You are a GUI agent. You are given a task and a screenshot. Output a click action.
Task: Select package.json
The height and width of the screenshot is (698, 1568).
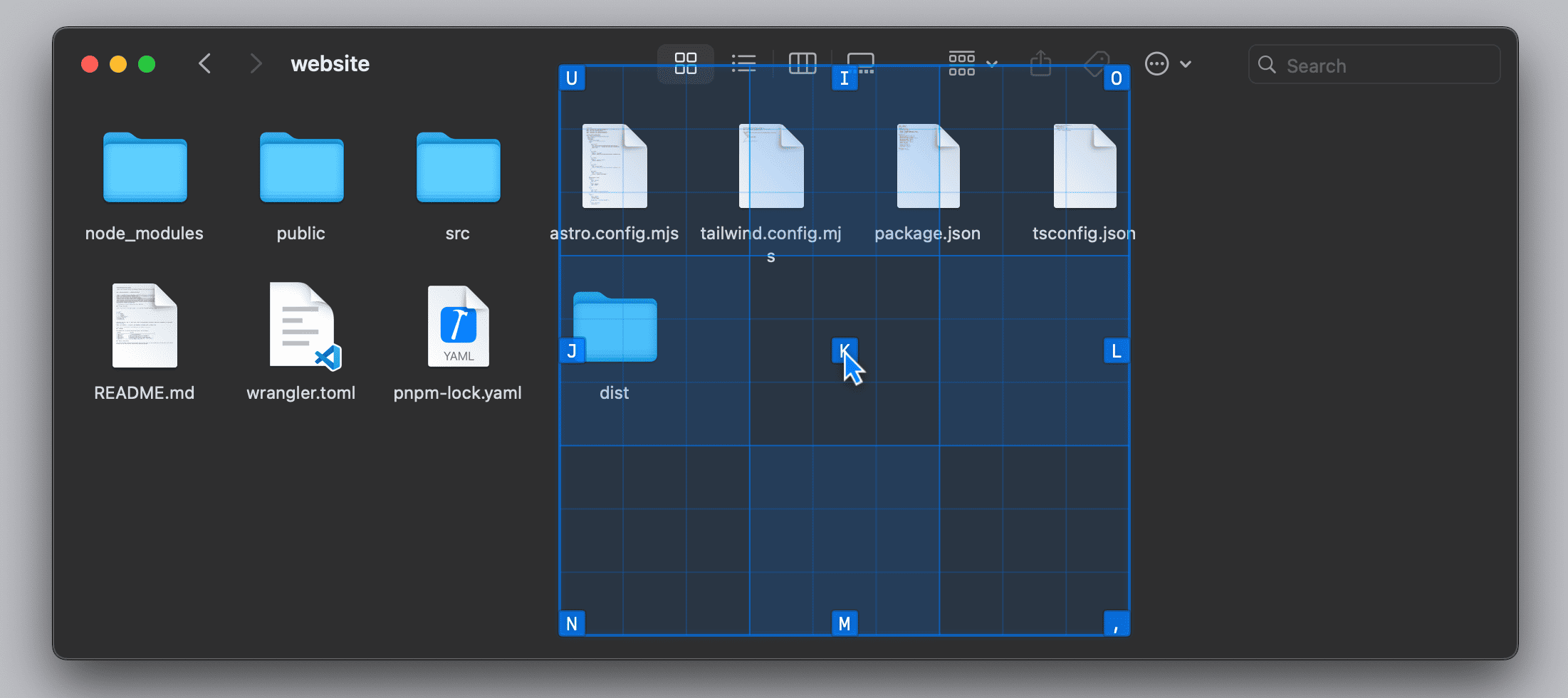927,165
